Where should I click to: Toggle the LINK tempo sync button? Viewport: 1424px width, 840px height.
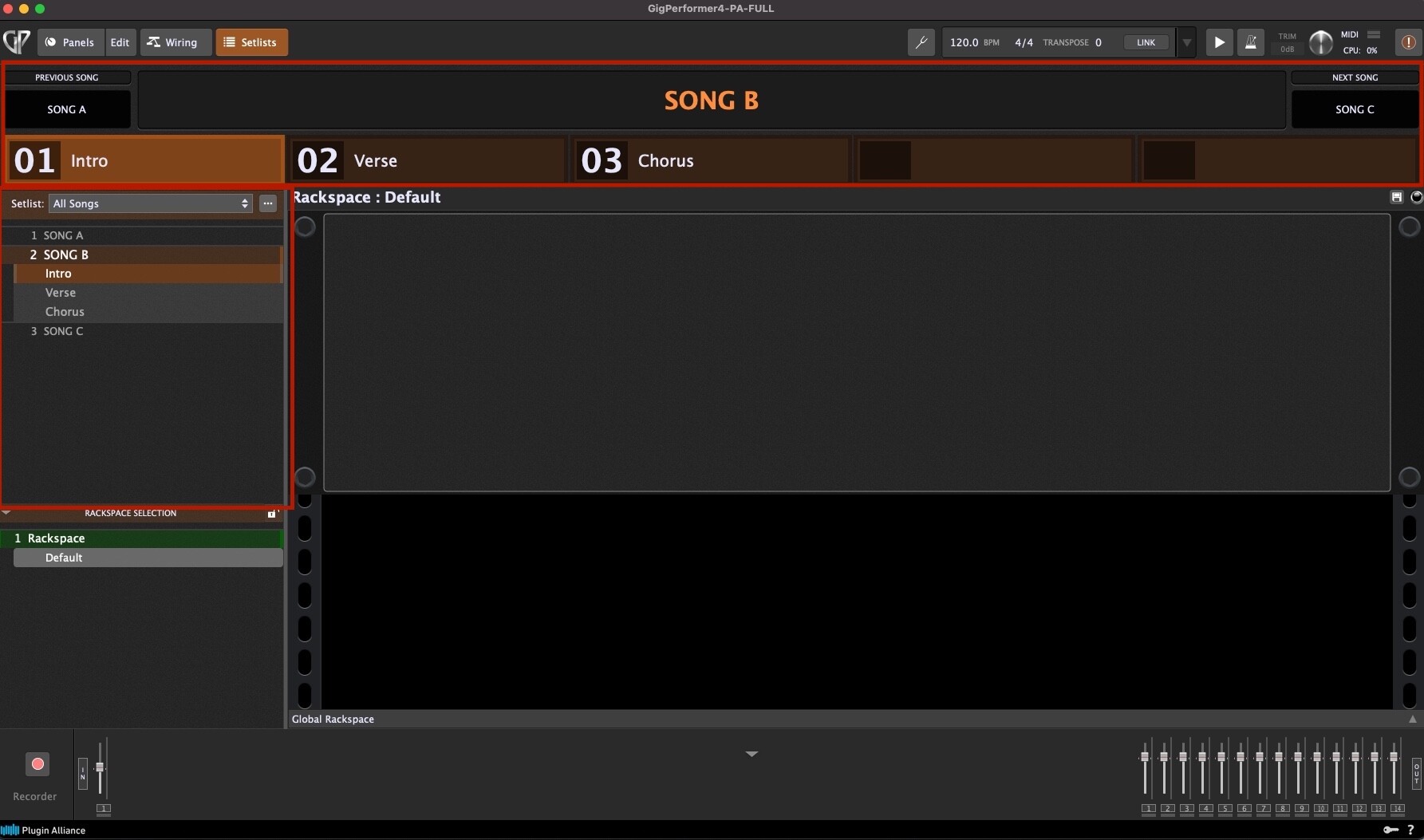(1146, 42)
